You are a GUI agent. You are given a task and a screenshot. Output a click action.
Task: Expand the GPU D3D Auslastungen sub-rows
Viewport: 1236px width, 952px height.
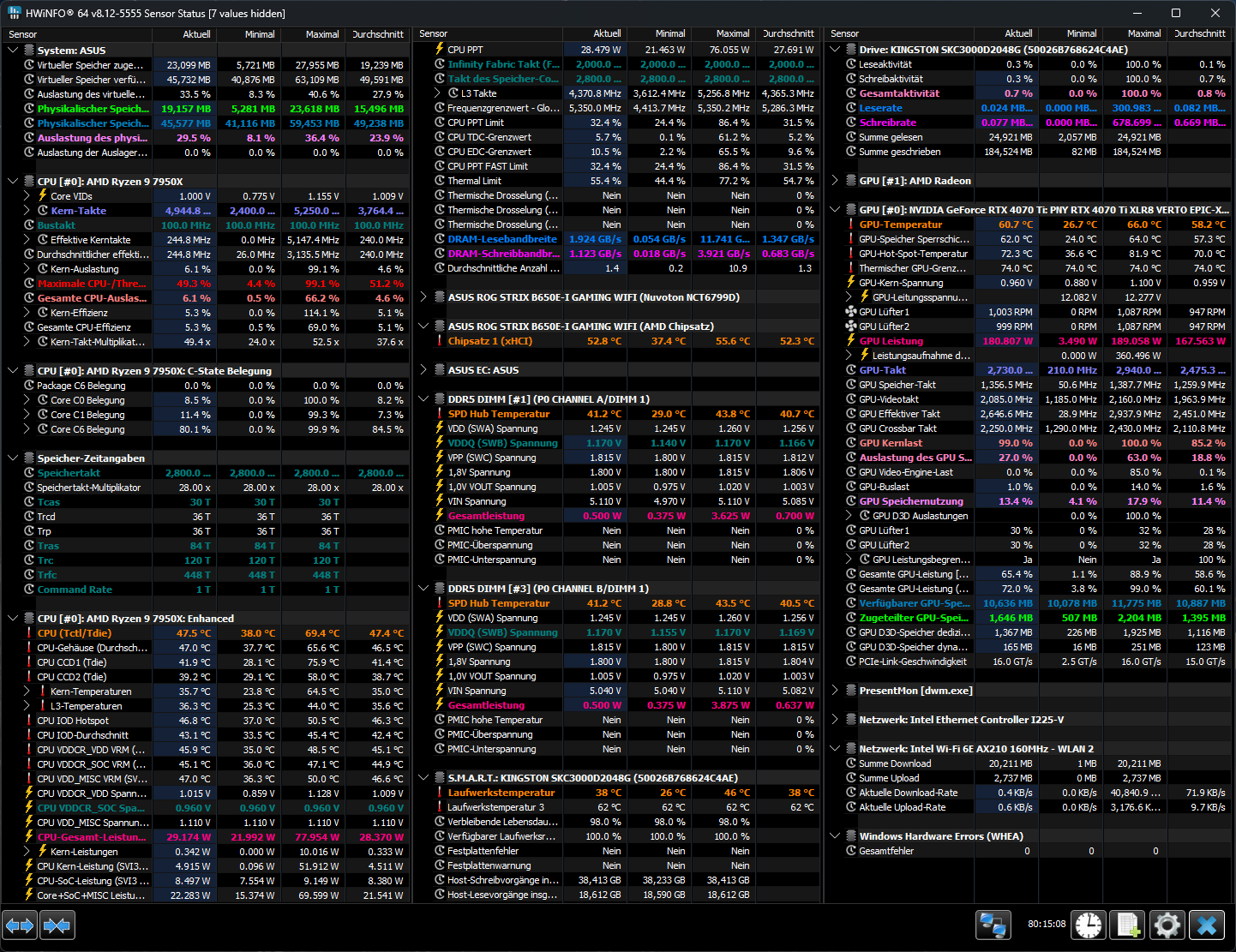(850, 516)
